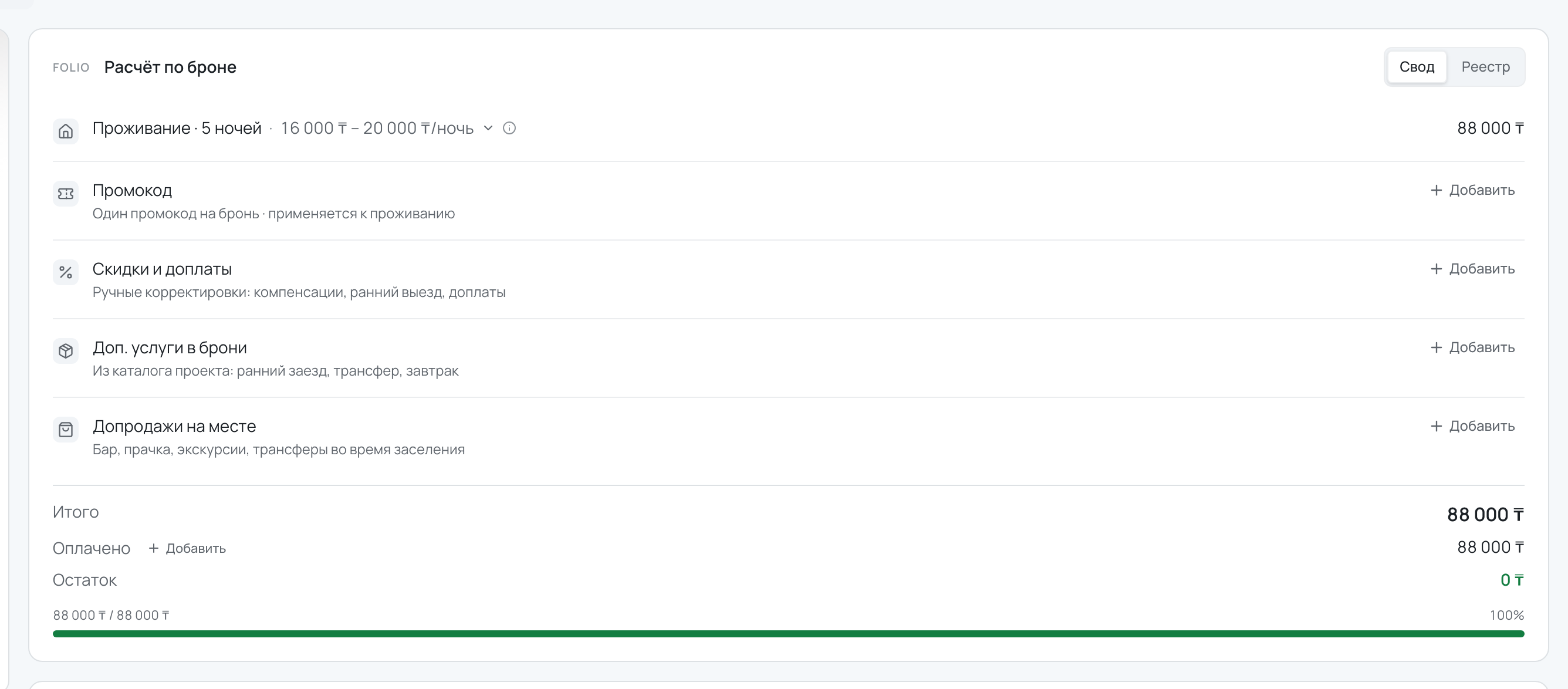Click the Итого total value 88 000 ₸
The image size is (1568, 689).
pyautogui.click(x=1485, y=514)
